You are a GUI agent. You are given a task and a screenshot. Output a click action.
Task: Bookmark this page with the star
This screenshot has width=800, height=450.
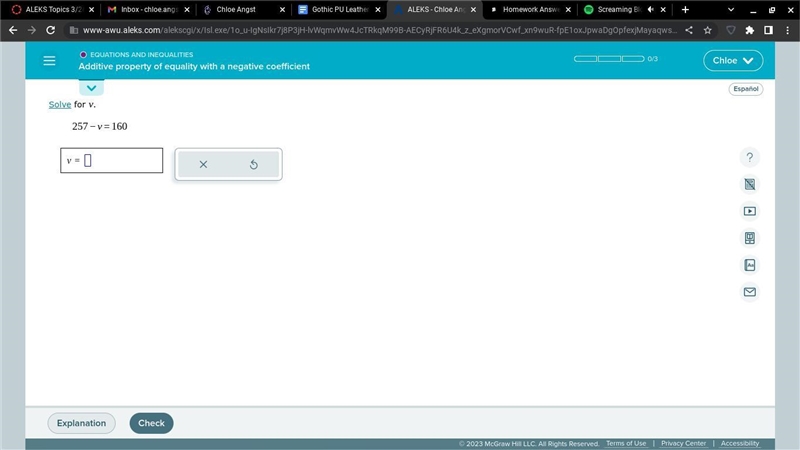pos(707,30)
